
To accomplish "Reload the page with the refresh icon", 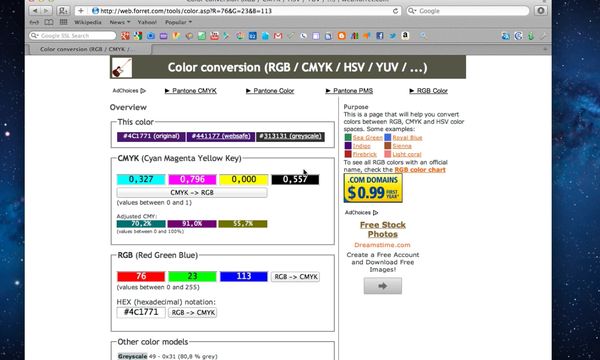I will coord(395,11).
